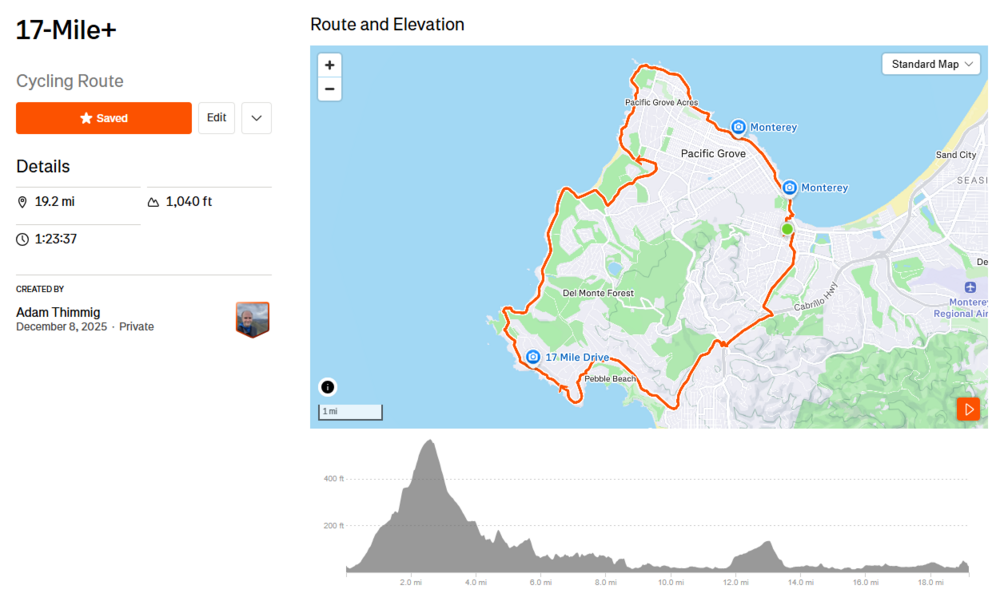Click the map info icon
Screen dimensions: 1000x601
[328, 387]
